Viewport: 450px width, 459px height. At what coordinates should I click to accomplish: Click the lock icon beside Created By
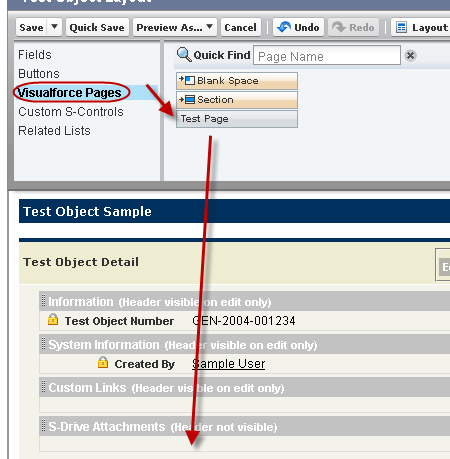point(103,362)
